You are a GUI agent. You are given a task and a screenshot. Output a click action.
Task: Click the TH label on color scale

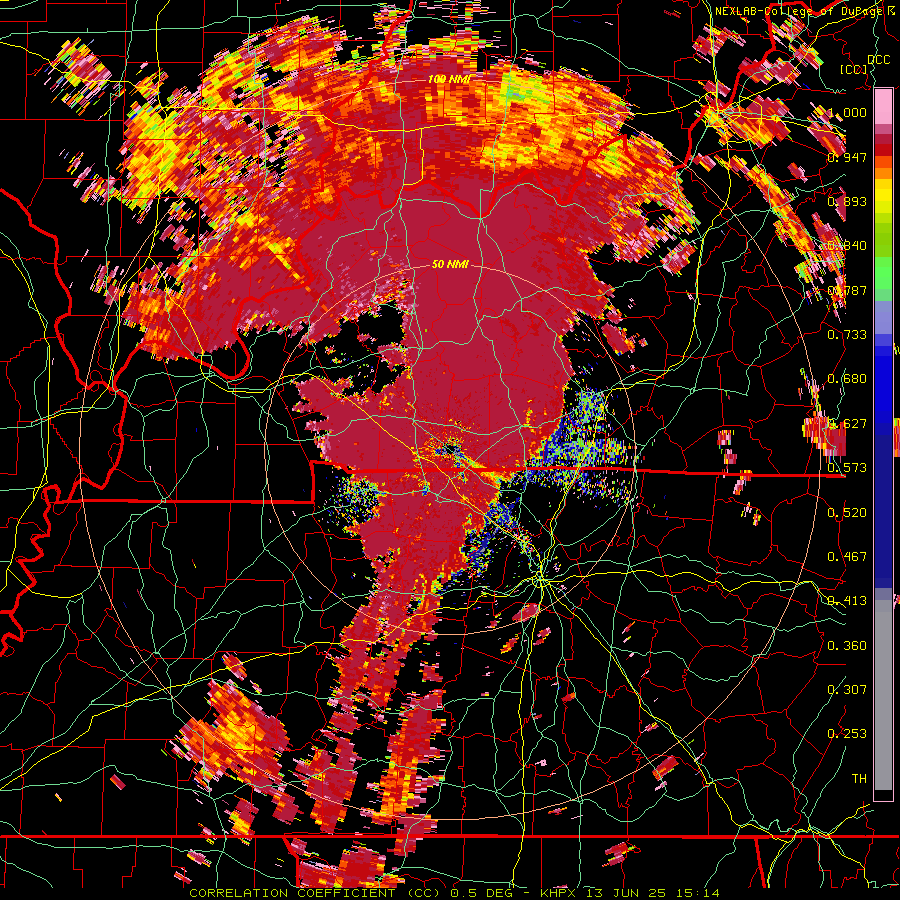pos(859,779)
